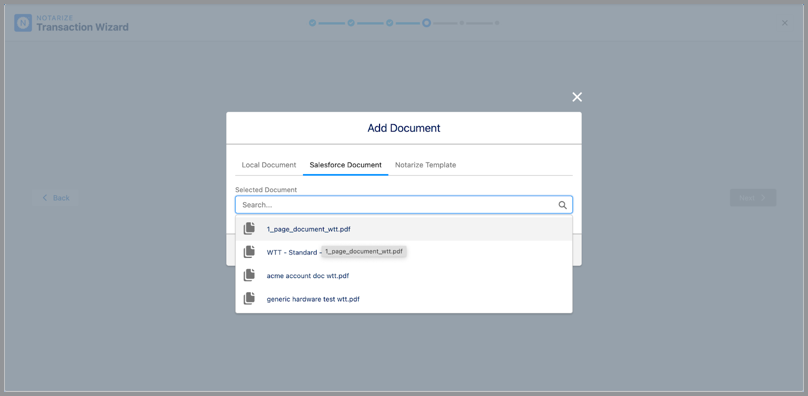The height and width of the screenshot is (396, 808).
Task: Select generic hardware test wtt.pdf
Action: click(404, 299)
